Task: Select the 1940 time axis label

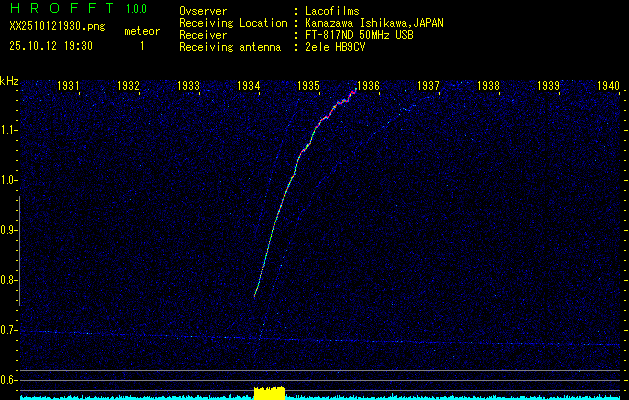Action: click(x=608, y=86)
